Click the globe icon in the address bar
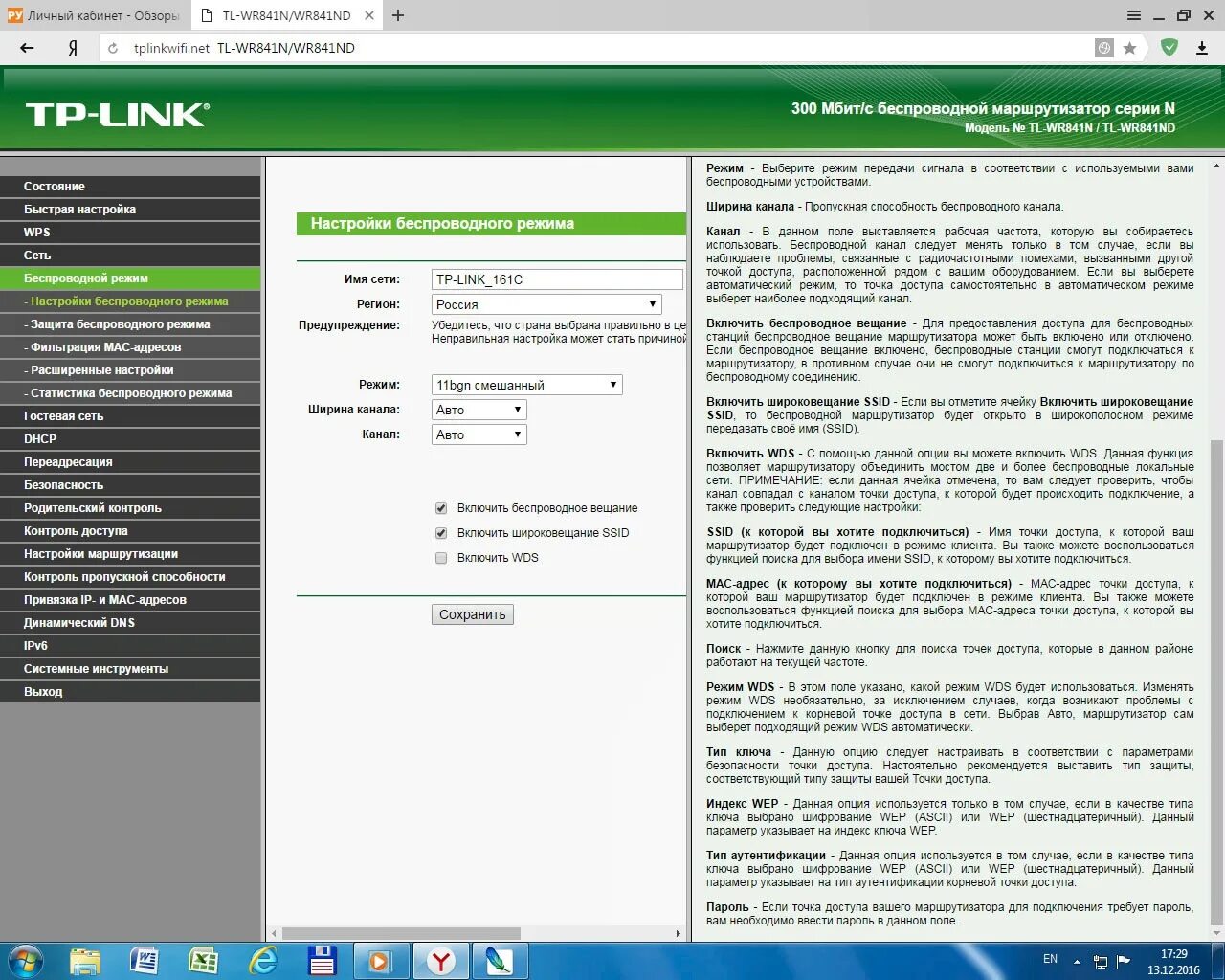This screenshot has width=1225, height=980. pyautogui.click(x=1104, y=48)
